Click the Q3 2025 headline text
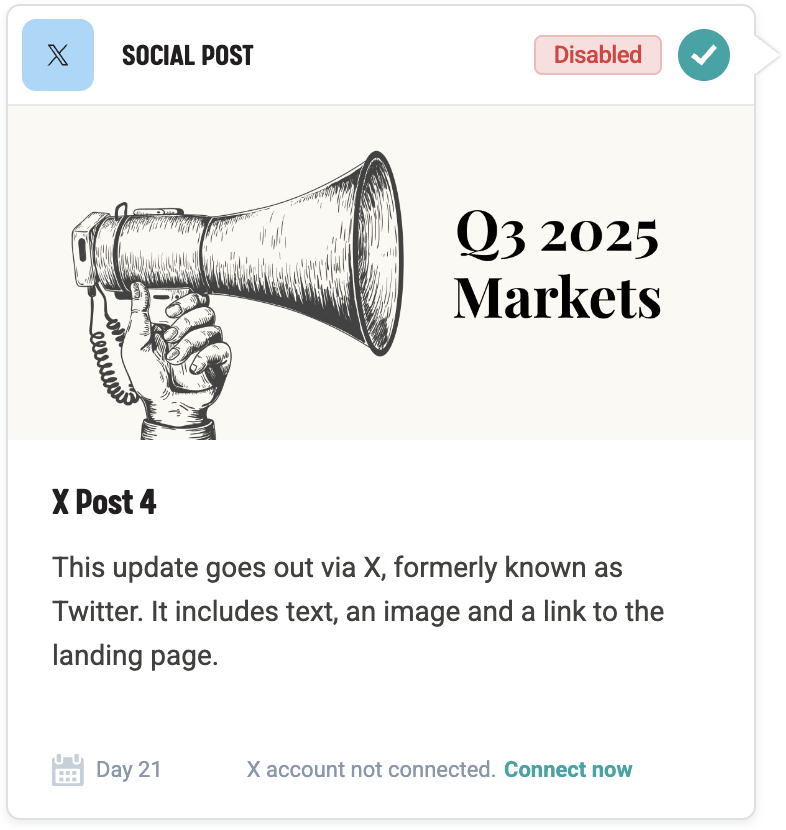This screenshot has width=786, height=830. [x=557, y=234]
